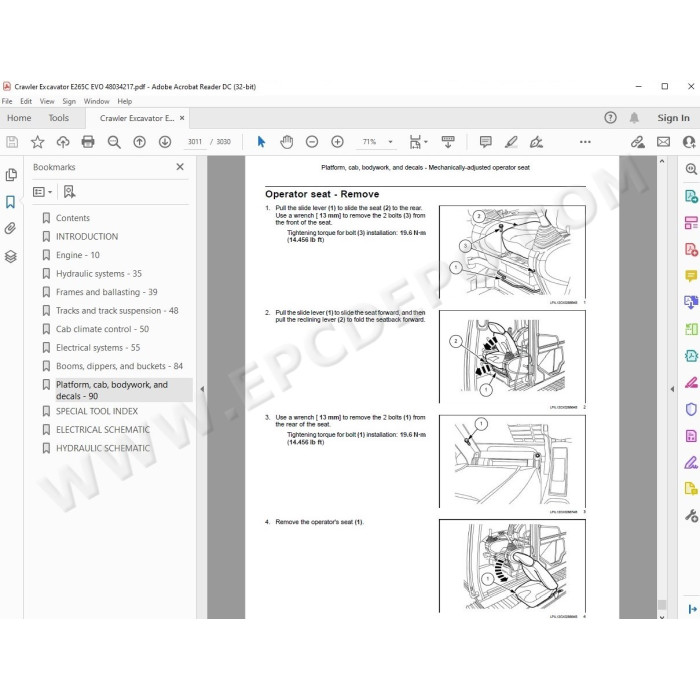Open notifications bell
The image size is (700, 700).
pos(634,118)
